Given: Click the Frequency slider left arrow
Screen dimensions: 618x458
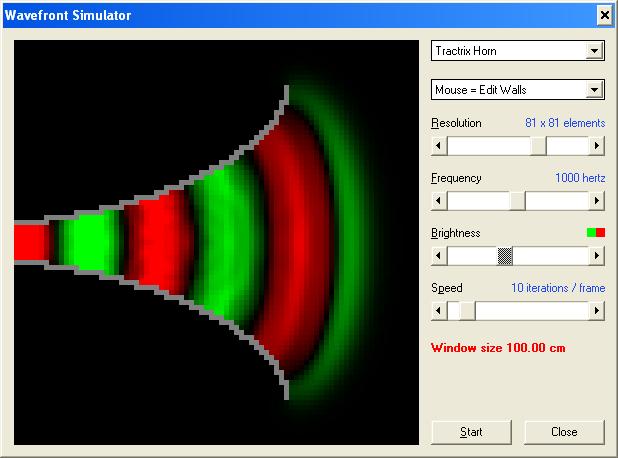Looking at the screenshot, I should point(439,201).
